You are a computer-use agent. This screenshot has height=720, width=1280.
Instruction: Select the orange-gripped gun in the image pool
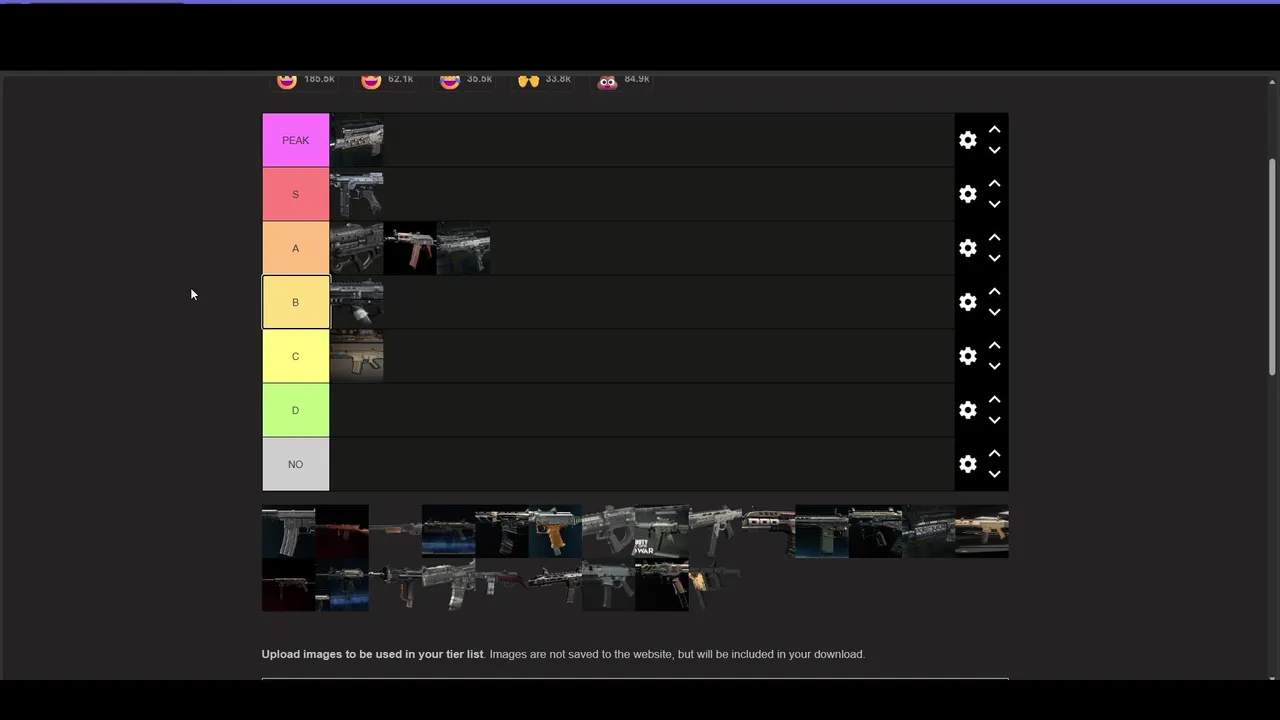[555, 531]
